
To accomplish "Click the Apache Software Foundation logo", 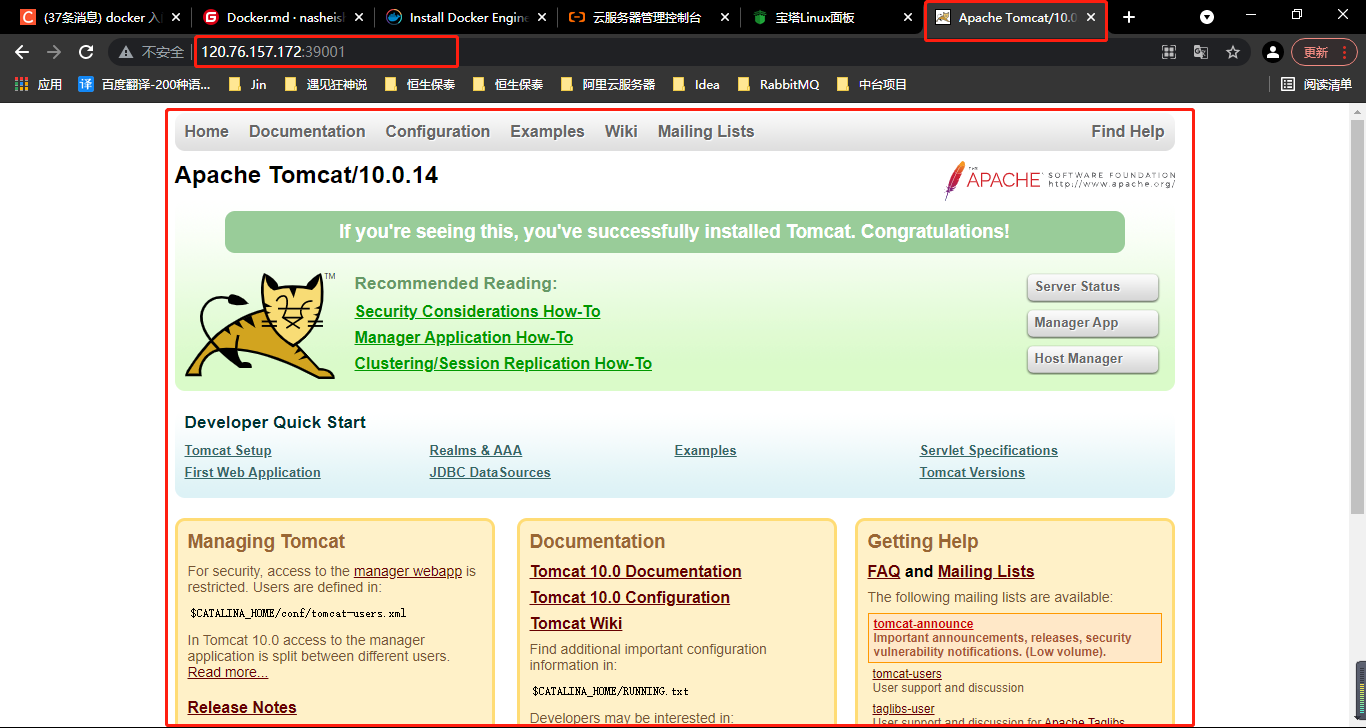I will pyautogui.click(x=1059, y=180).
